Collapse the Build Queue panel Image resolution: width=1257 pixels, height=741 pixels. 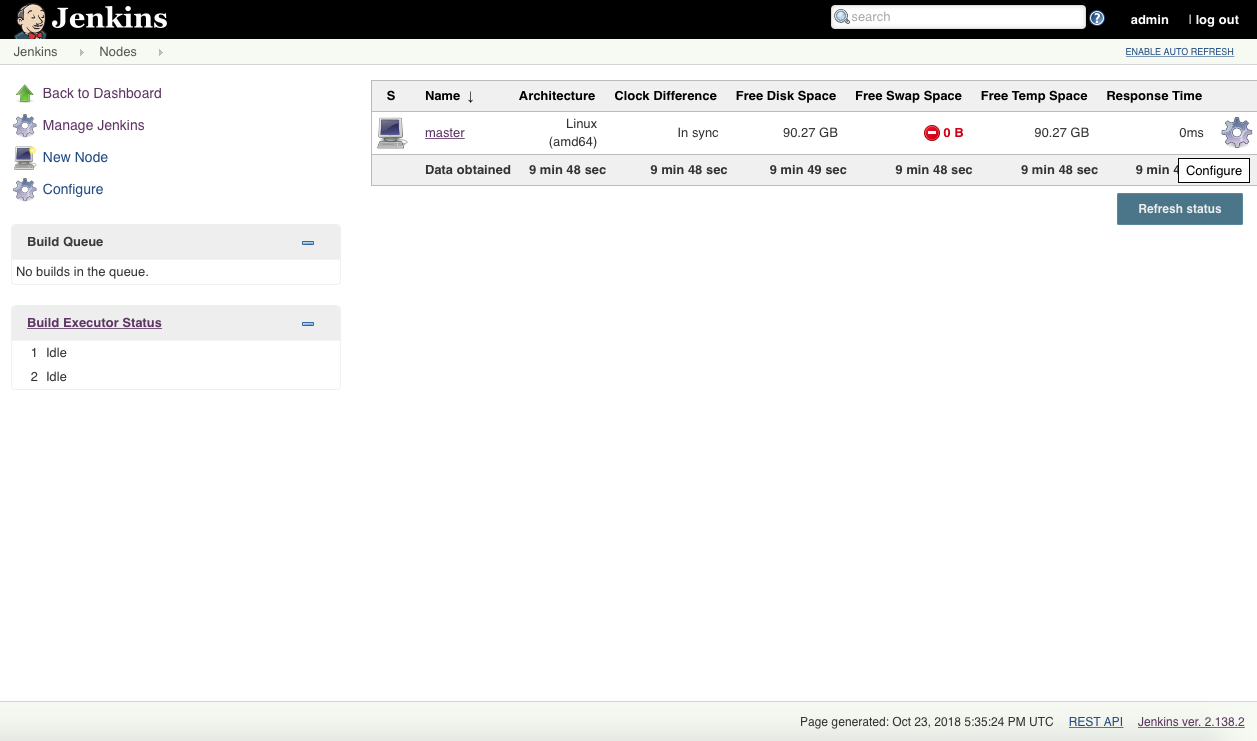(308, 242)
